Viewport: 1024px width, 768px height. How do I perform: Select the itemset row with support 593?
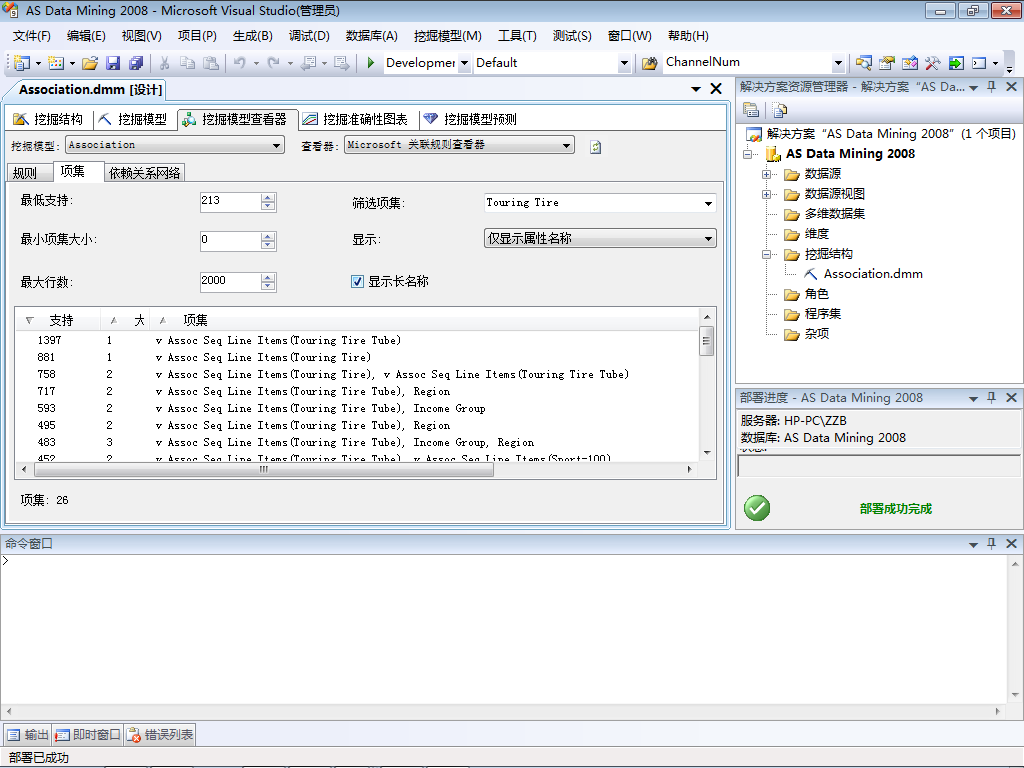coord(357,408)
